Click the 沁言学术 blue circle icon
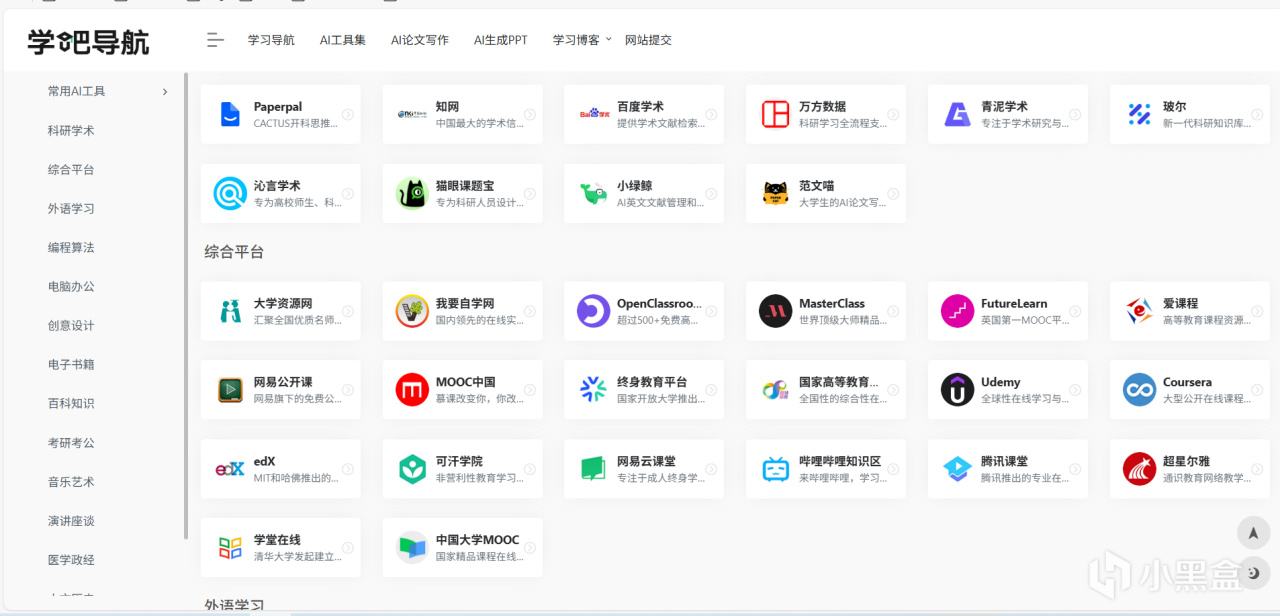 click(x=231, y=193)
